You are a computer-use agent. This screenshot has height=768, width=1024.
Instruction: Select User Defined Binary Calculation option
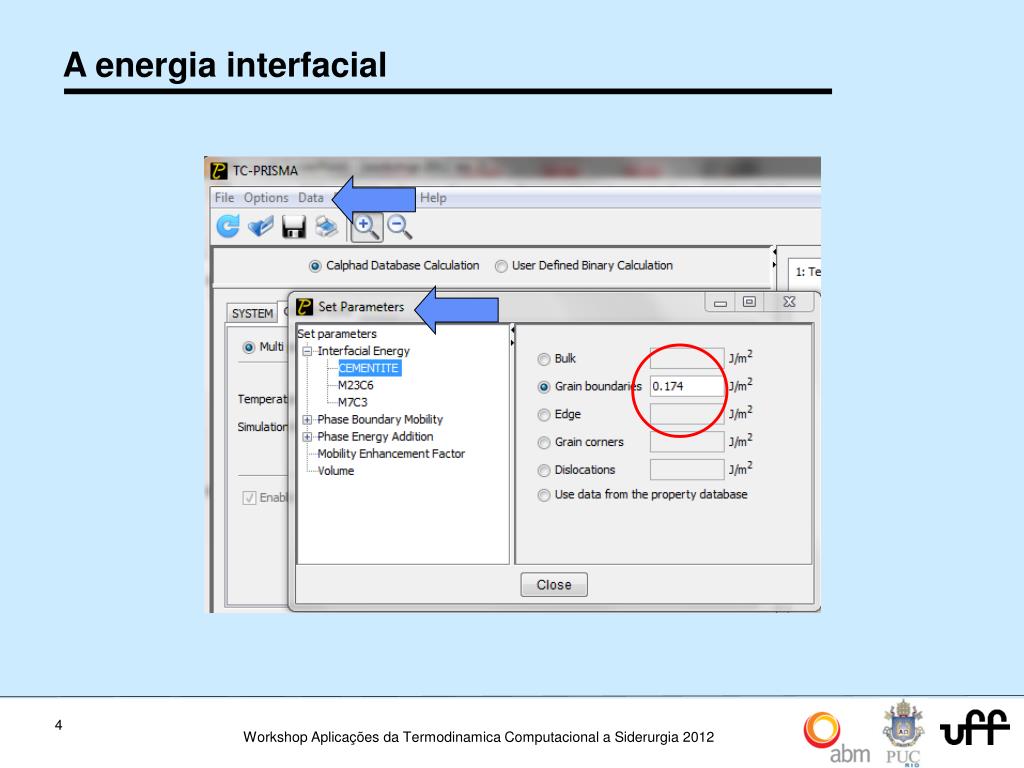point(501,266)
